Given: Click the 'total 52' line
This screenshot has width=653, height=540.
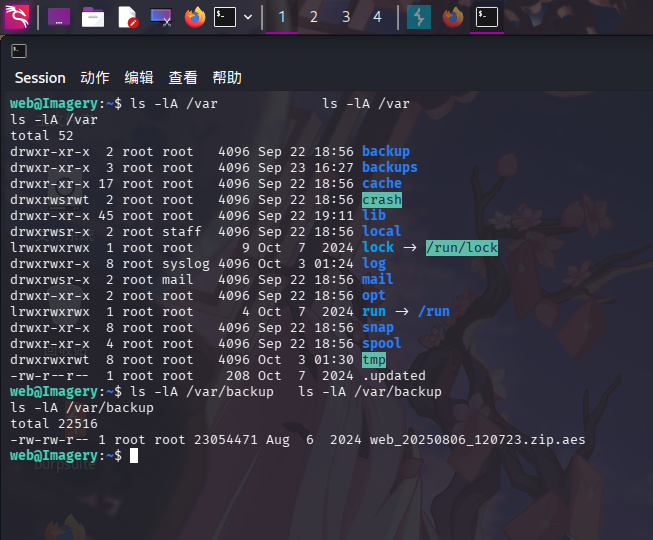Looking at the screenshot, I should pyautogui.click(x=42, y=136).
